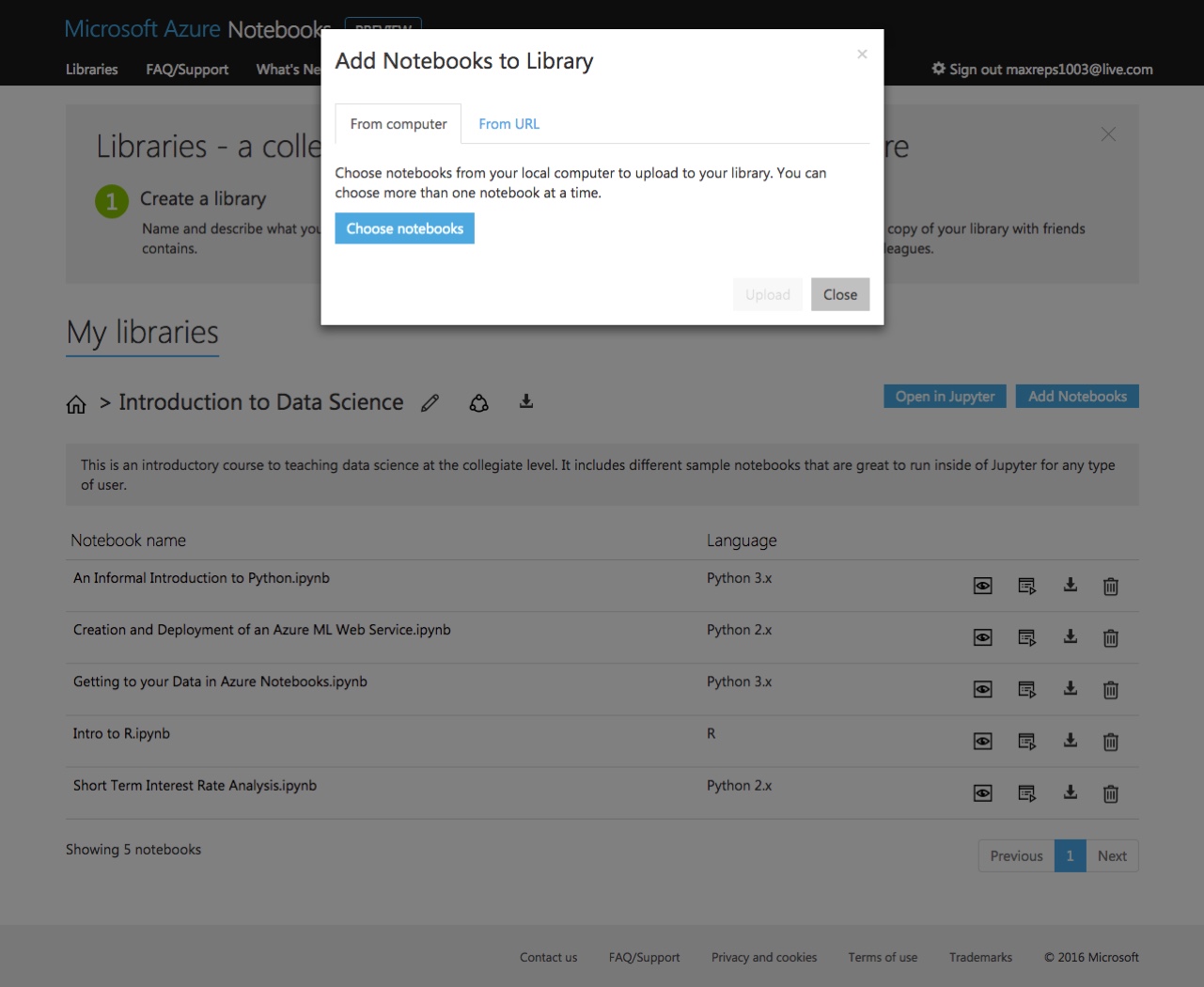This screenshot has height=987, width=1204.
Task: Select page 1 in pagination
Action: (x=1070, y=855)
